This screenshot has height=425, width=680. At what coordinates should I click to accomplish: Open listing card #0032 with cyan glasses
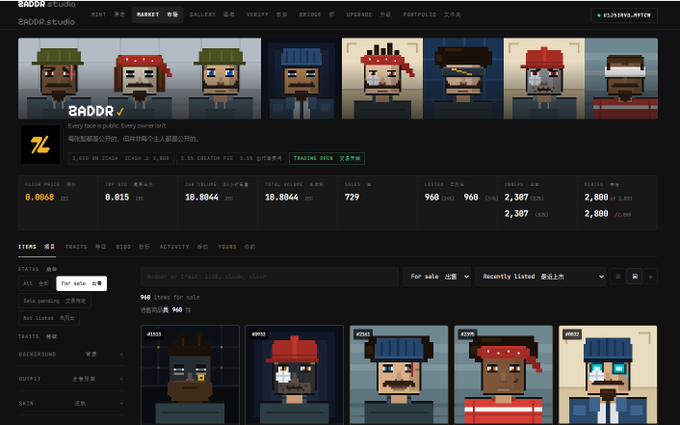(x=608, y=375)
